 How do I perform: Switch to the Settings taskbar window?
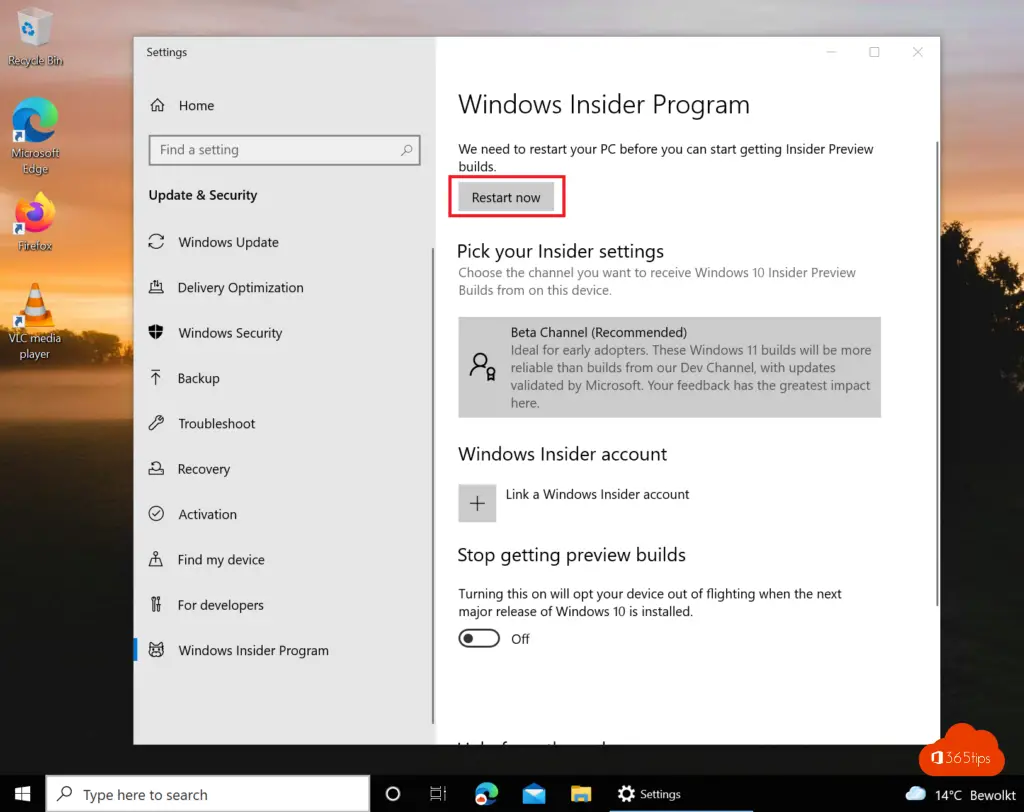pyautogui.click(x=649, y=793)
